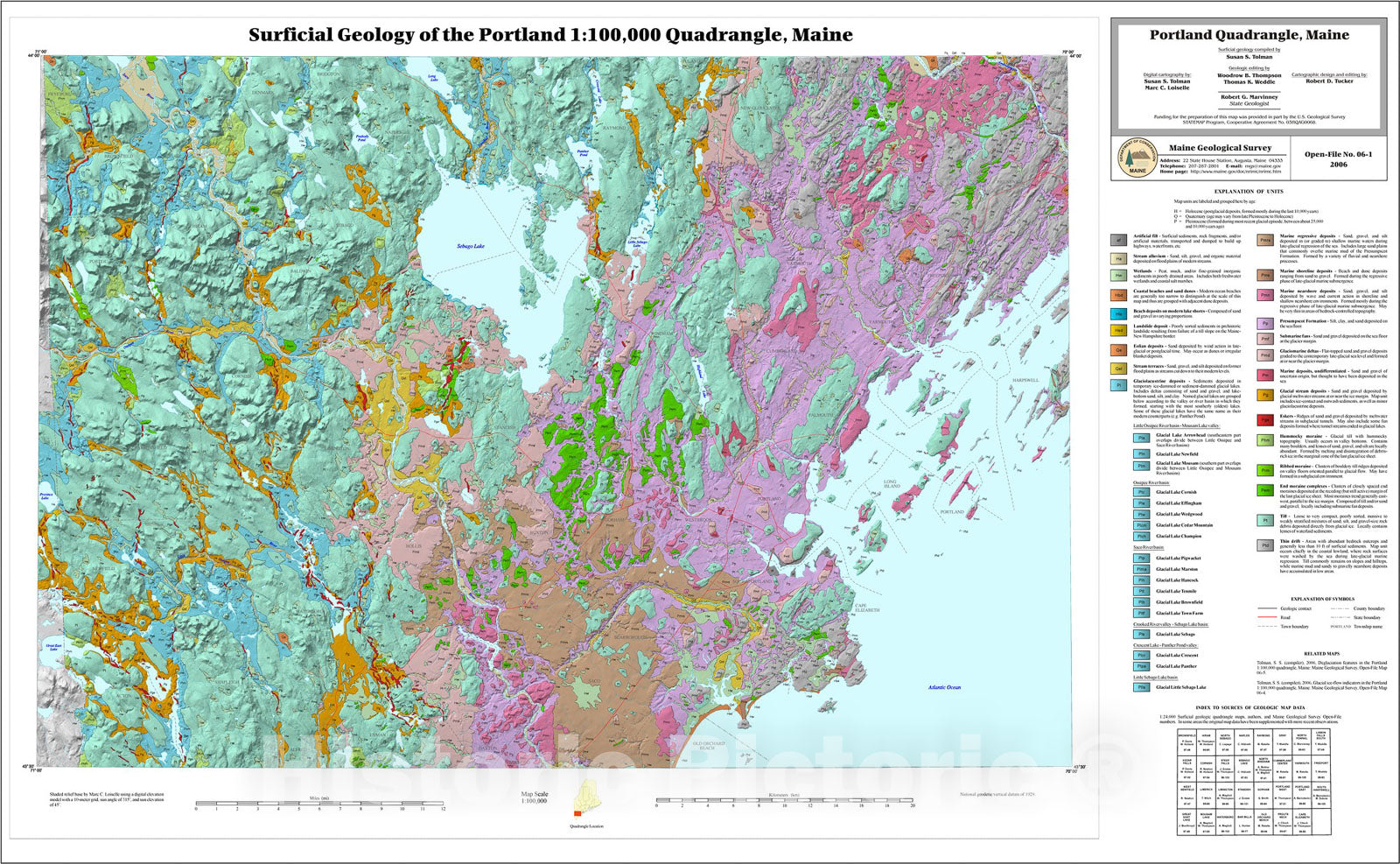1400x864 pixels.
Task: Click the Geologic contact line symbol
Action: [1267, 608]
